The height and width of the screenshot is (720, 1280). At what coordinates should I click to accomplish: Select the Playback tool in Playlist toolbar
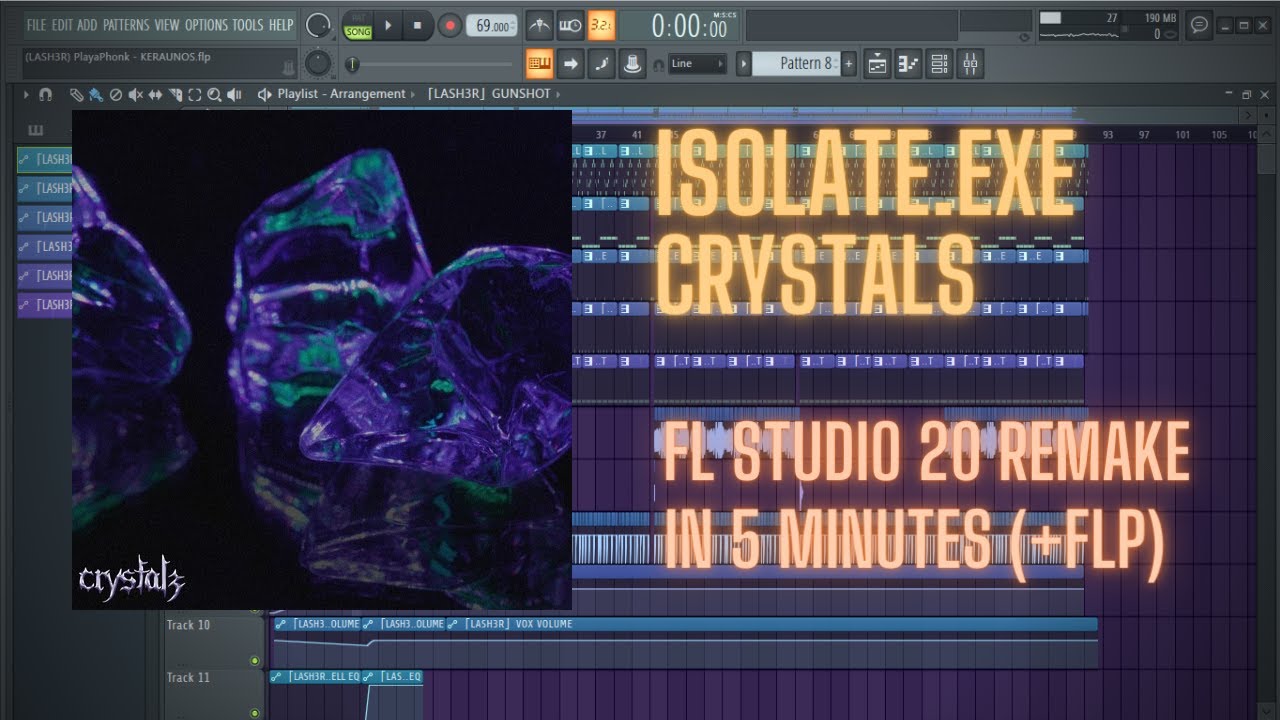click(234, 95)
